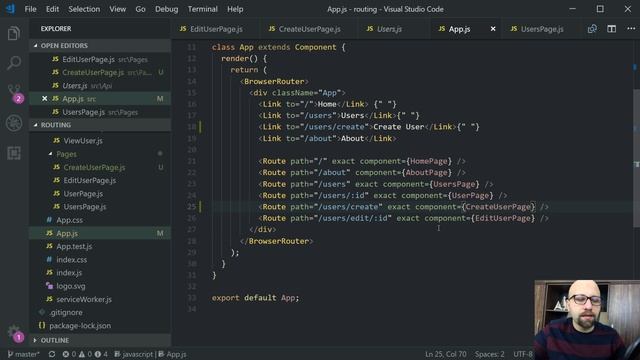
Task: Close the App.js editor tab
Action: click(493, 29)
